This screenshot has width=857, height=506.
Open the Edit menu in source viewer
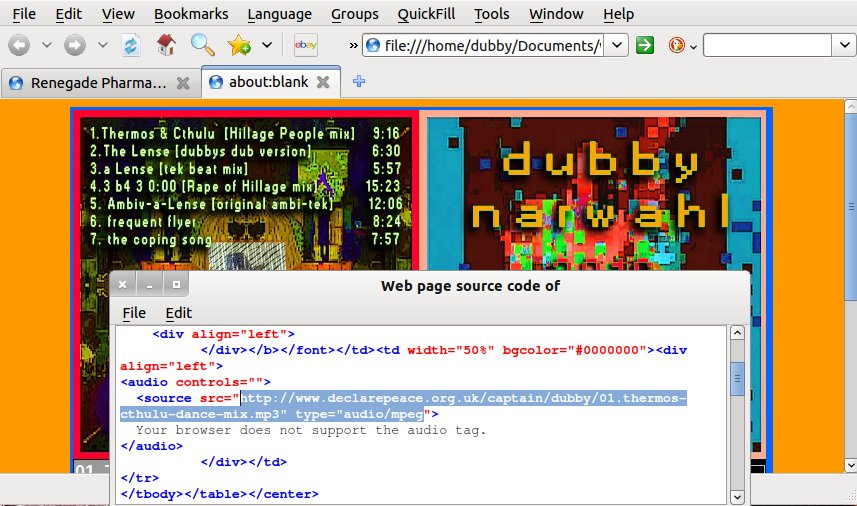click(178, 313)
